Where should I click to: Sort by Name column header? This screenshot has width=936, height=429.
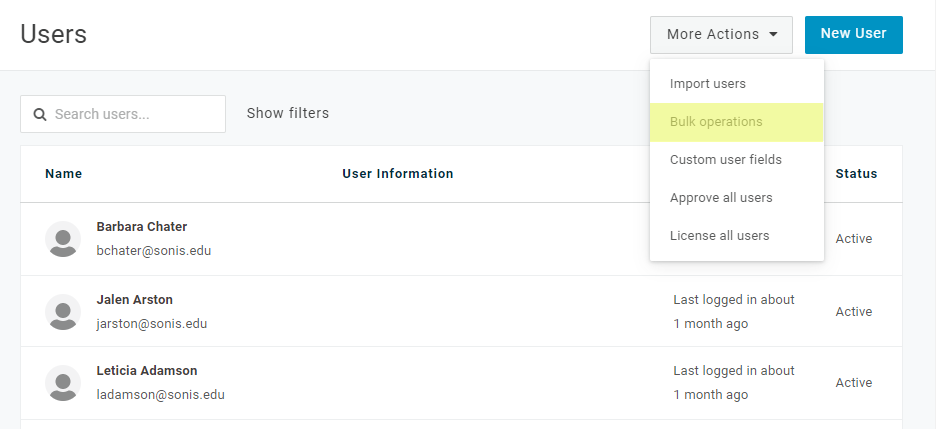64,174
